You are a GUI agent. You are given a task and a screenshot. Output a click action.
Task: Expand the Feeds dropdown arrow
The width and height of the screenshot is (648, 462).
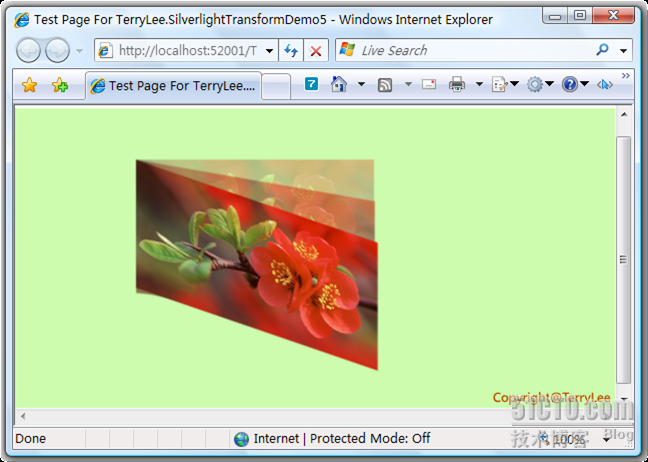pyautogui.click(x=408, y=84)
